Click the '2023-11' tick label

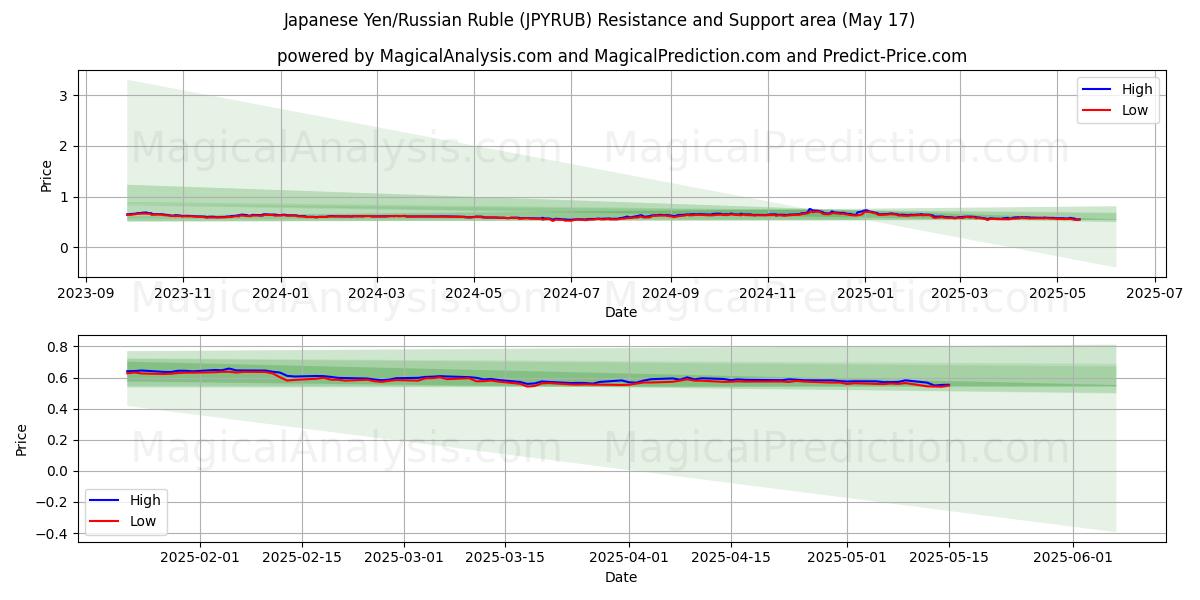183,295
